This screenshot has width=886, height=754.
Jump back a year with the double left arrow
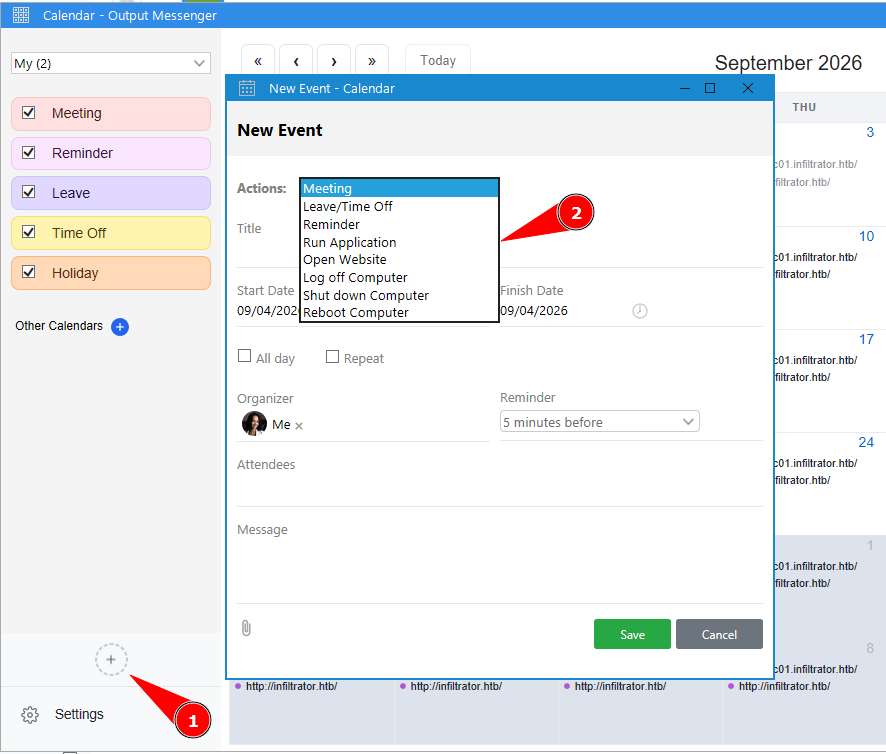point(258,60)
